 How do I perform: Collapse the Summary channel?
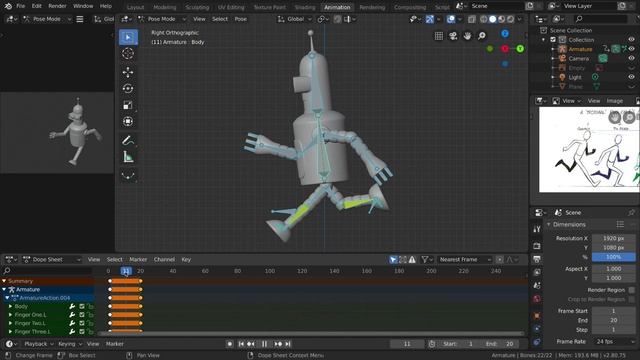(x=4, y=281)
